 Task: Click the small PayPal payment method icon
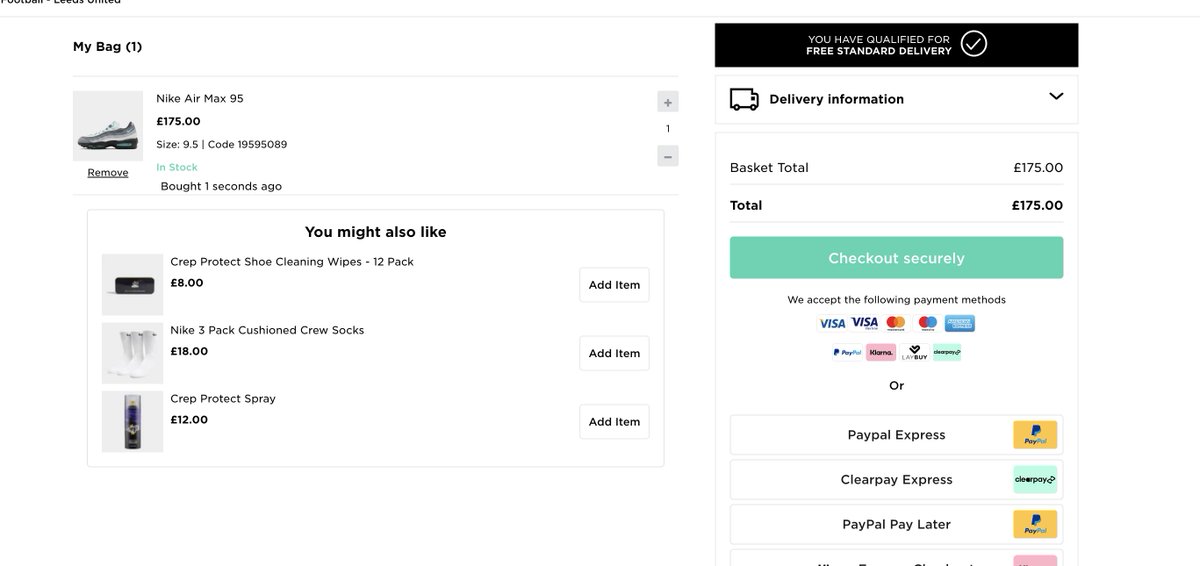[x=848, y=352]
